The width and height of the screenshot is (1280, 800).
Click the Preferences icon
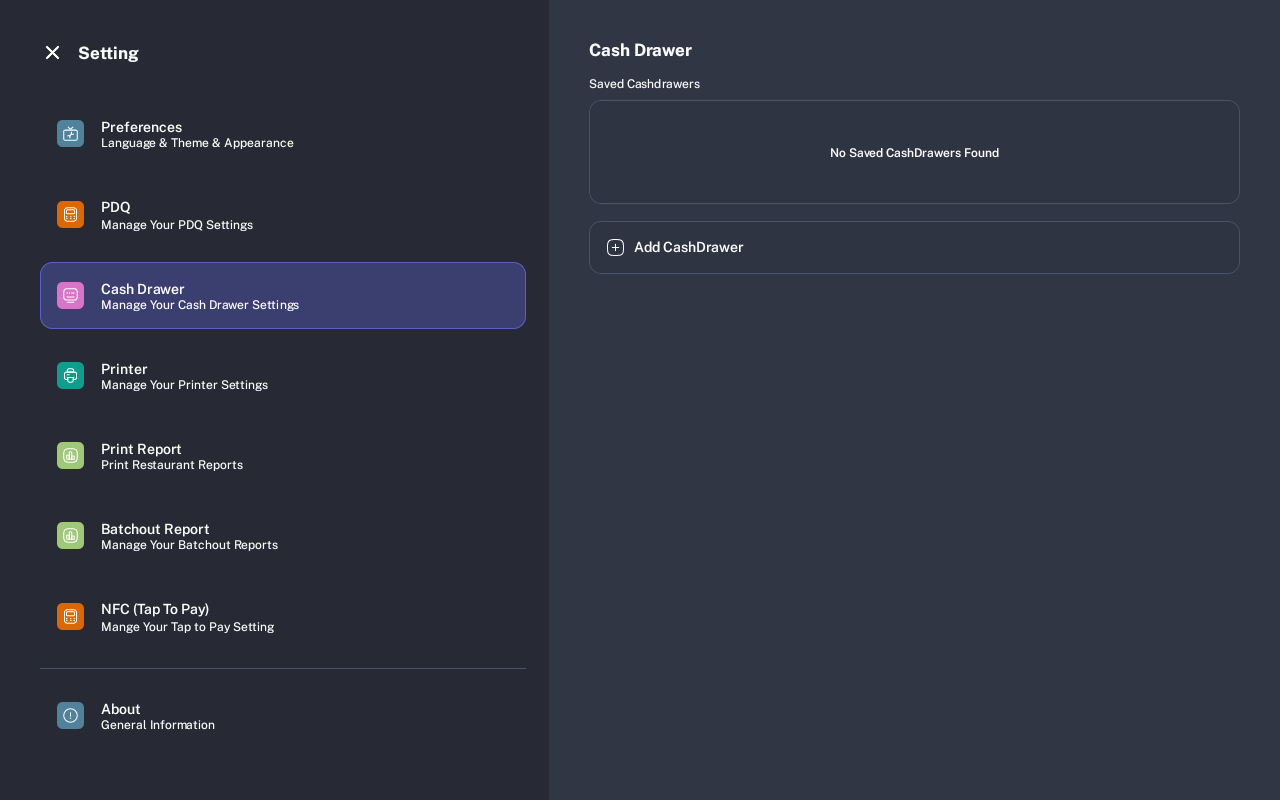(x=70, y=134)
